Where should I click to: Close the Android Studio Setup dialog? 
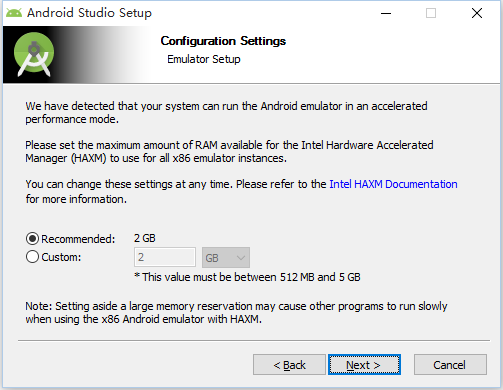(477, 13)
